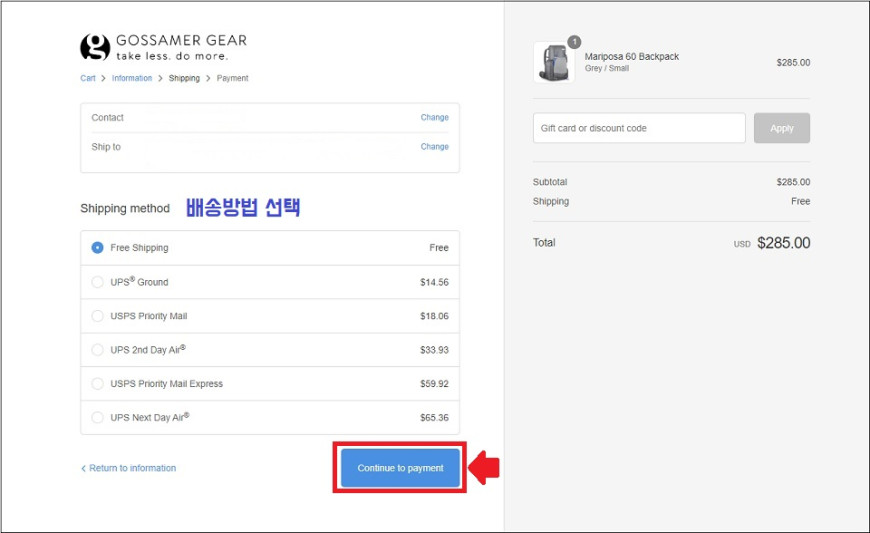Click the $14.56 UPS Ground price
This screenshot has width=870, height=533.
pos(434,282)
